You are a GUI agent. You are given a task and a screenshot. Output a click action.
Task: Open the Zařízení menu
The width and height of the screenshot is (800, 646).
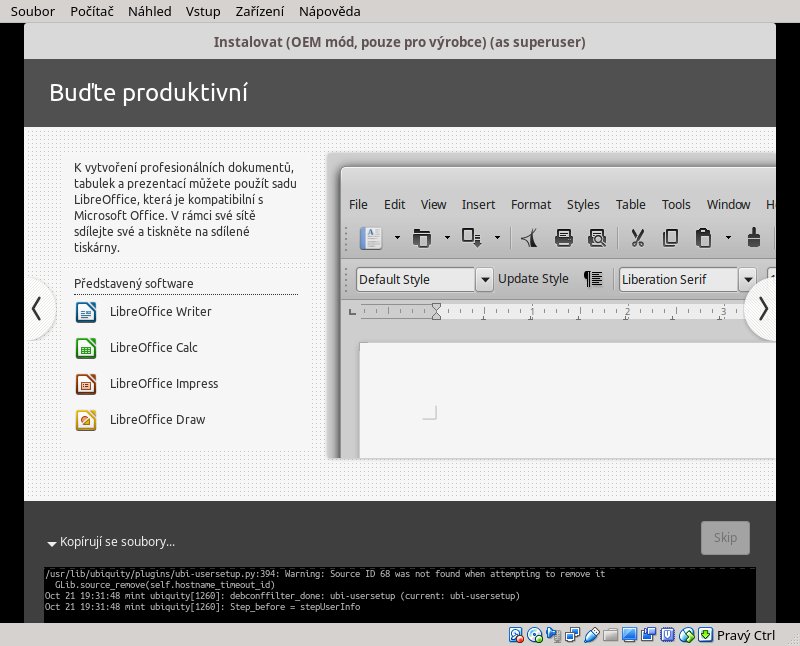pos(260,11)
